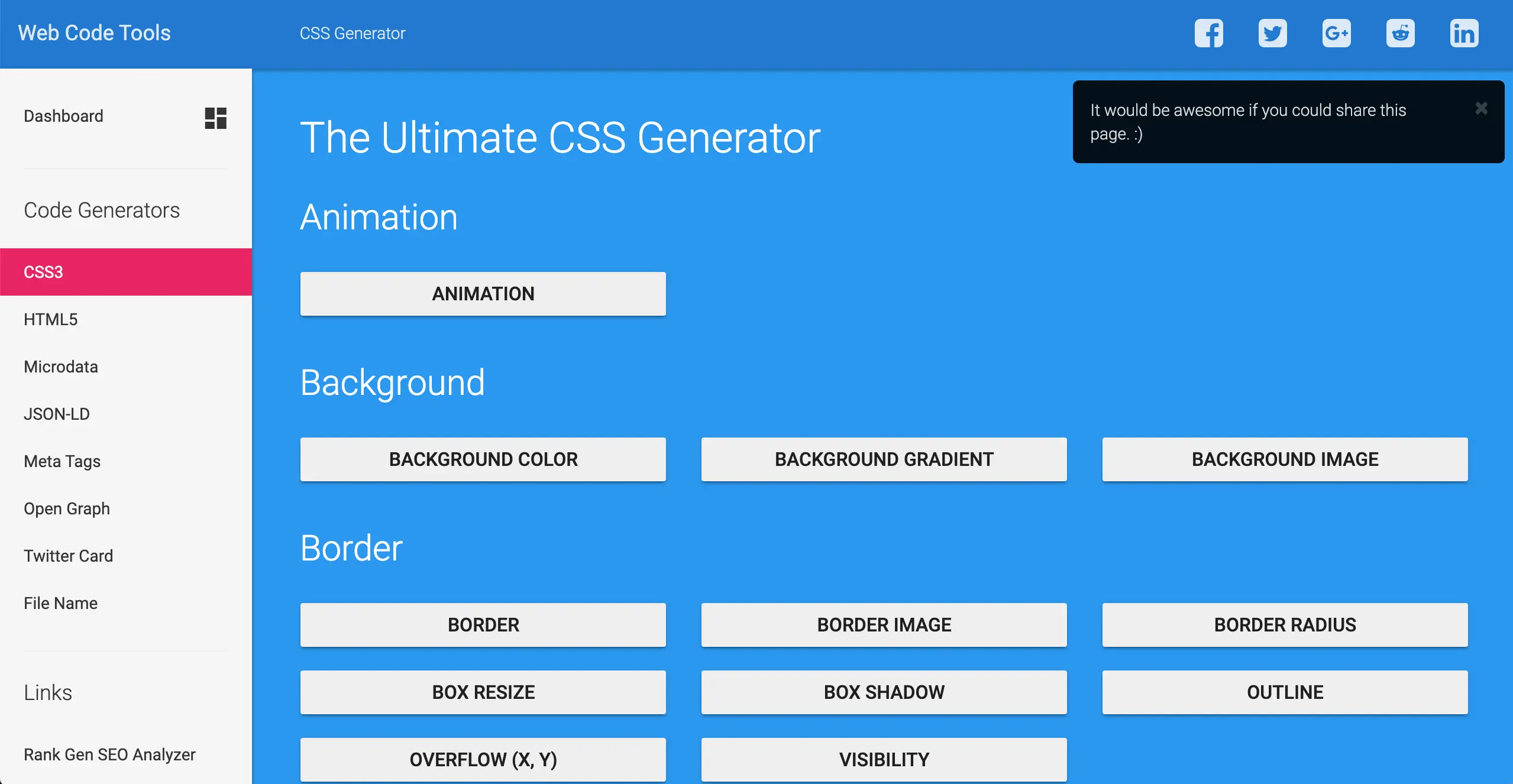Visit the Rank Gen SEO Analyzer link
The image size is (1513, 784).
pos(109,754)
